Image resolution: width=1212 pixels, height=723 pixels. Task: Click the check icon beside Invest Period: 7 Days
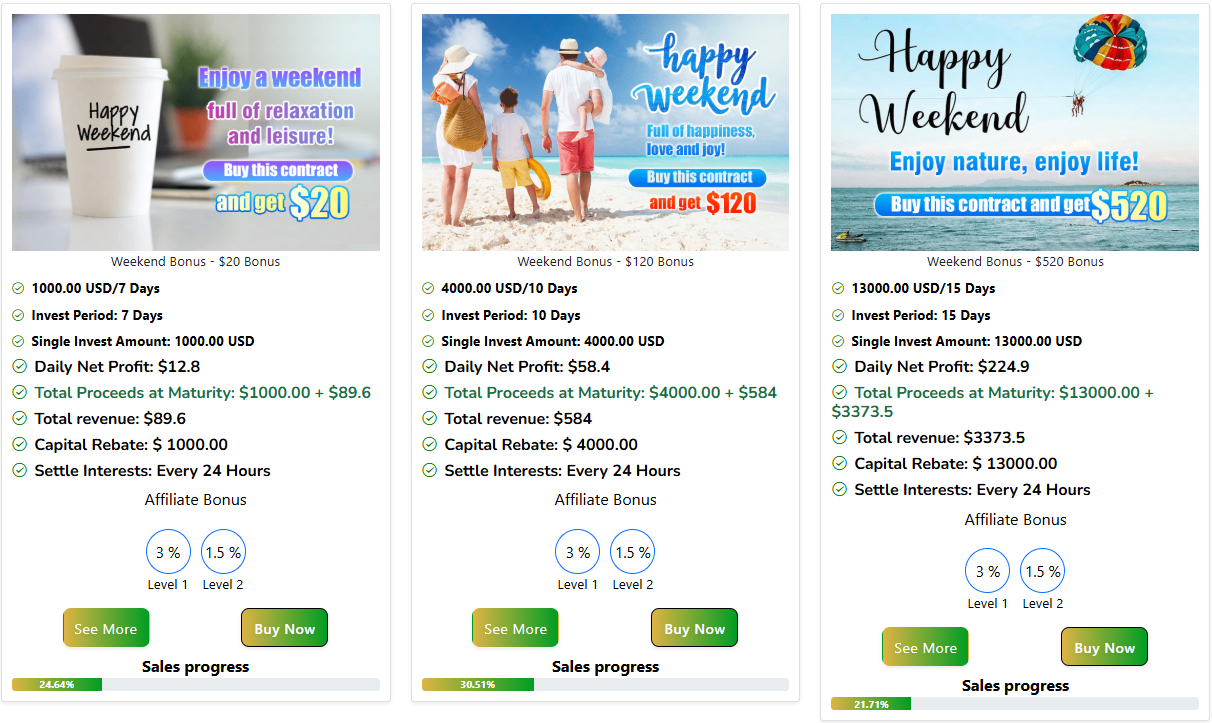pos(18,315)
